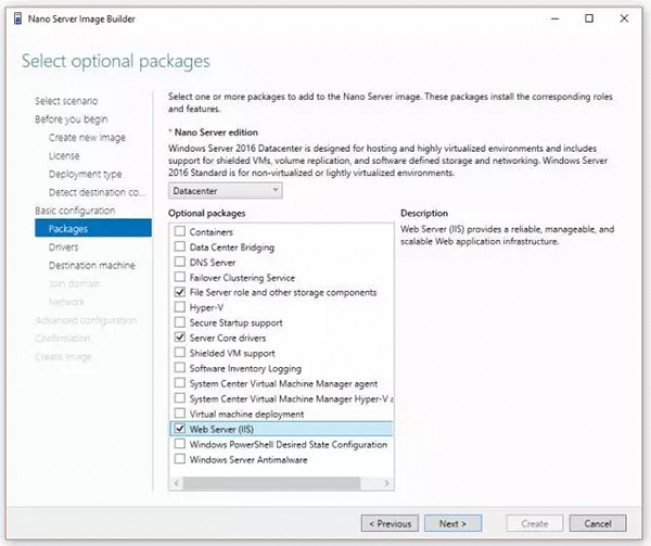This screenshot has height=546, width=651.
Task: Click the Select optional packages heading
Action: (116, 61)
